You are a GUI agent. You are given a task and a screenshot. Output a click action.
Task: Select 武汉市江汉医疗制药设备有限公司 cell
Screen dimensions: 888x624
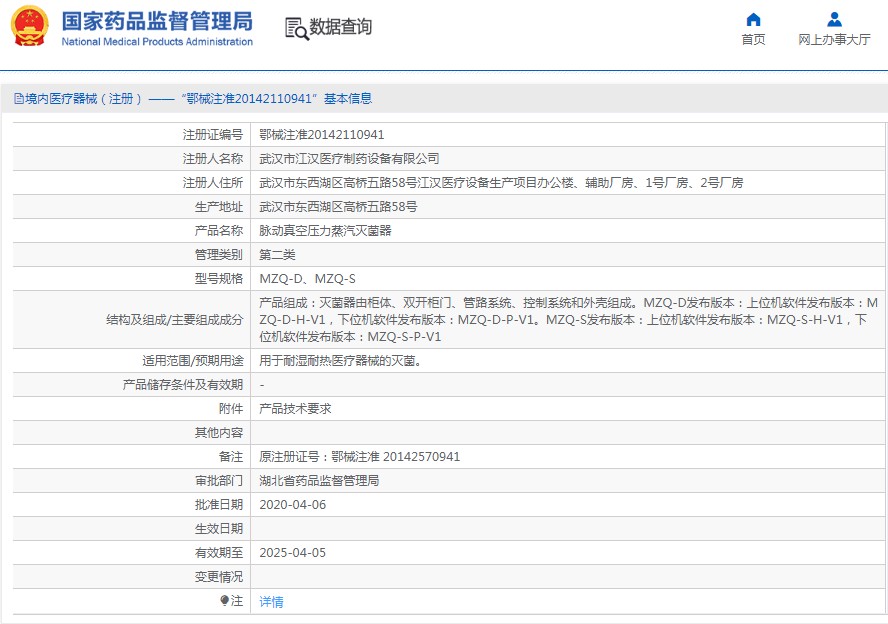pyautogui.click(x=349, y=159)
